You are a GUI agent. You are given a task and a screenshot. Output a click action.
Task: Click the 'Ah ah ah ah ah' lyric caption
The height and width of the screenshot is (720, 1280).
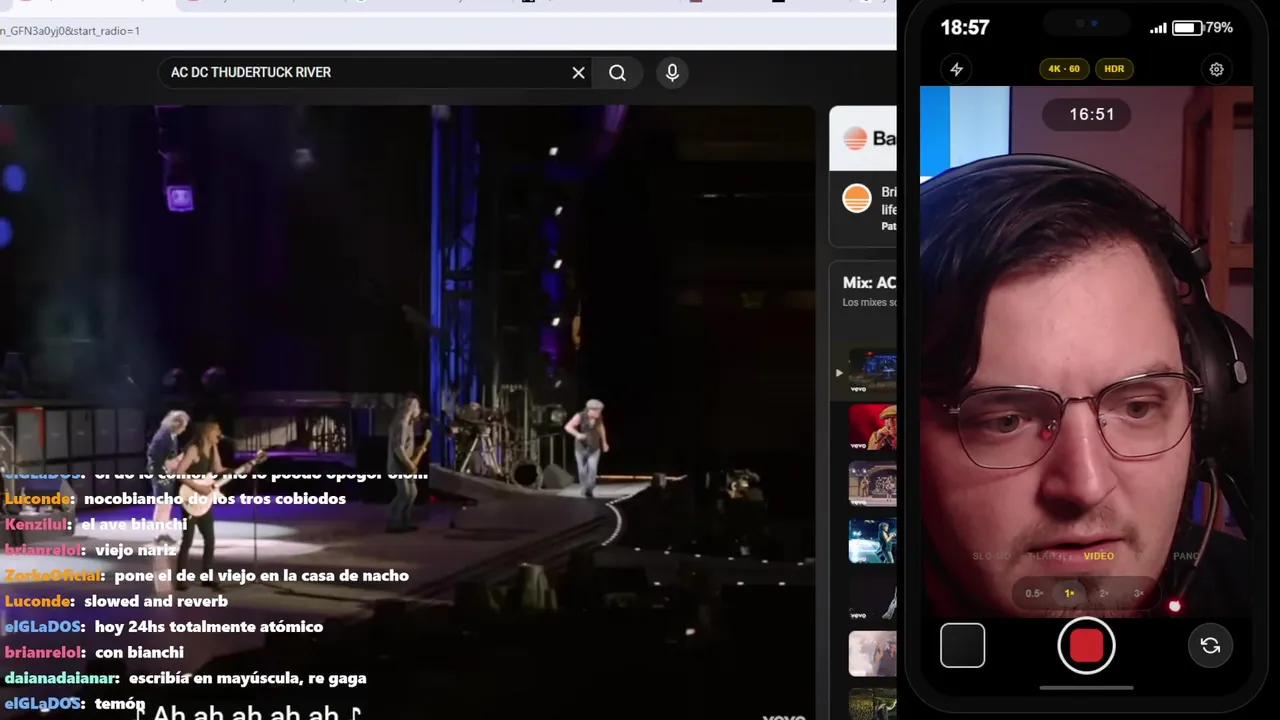click(248, 713)
